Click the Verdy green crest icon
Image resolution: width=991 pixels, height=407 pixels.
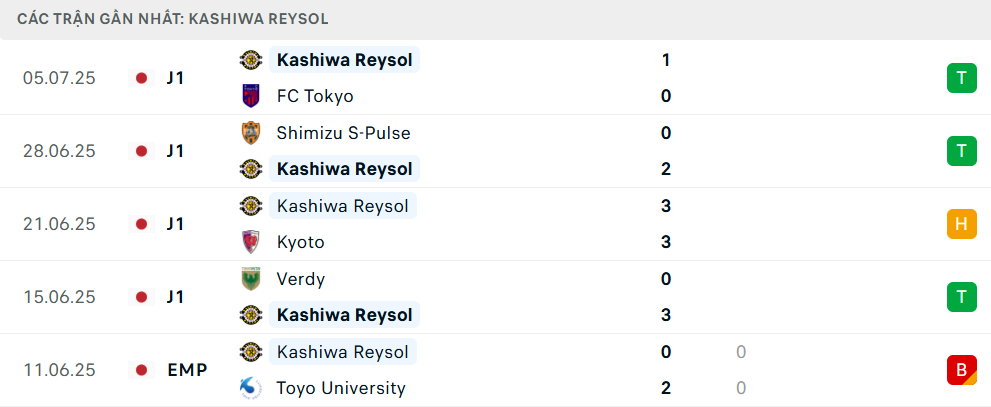tap(251, 279)
